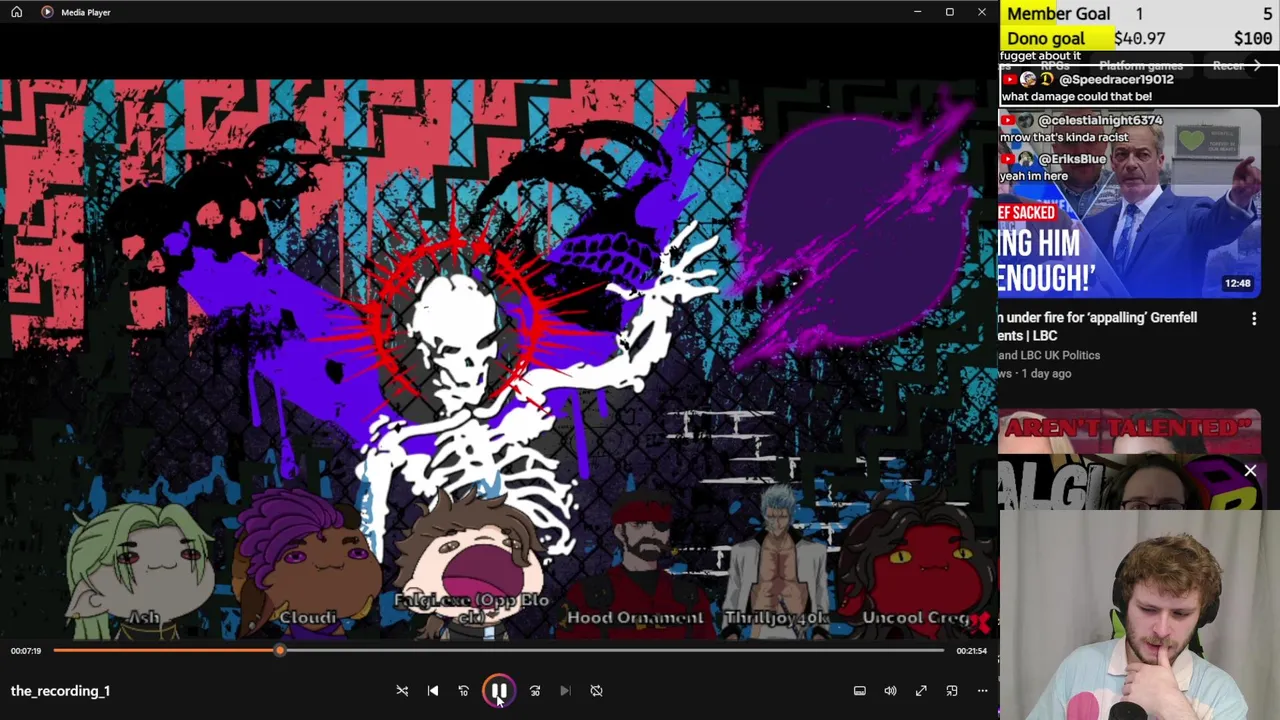Maximize the Media Player window
The height and width of the screenshot is (720, 1280).
coord(949,12)
